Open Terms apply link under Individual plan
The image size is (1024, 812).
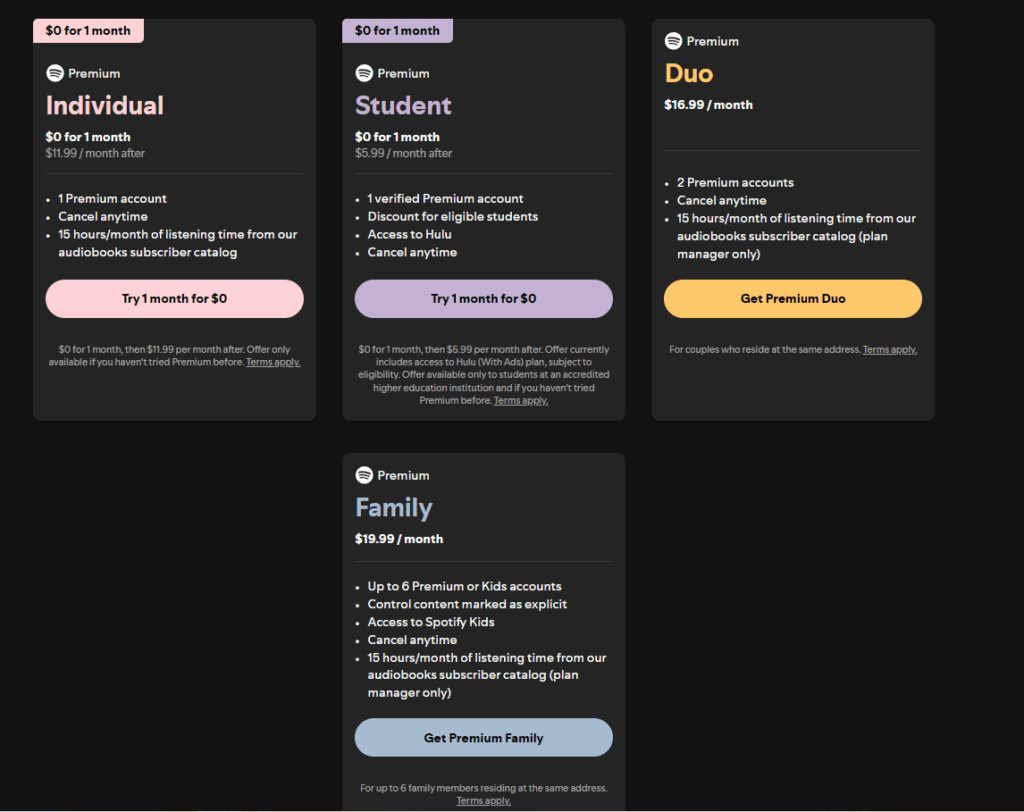pos(273,362)
